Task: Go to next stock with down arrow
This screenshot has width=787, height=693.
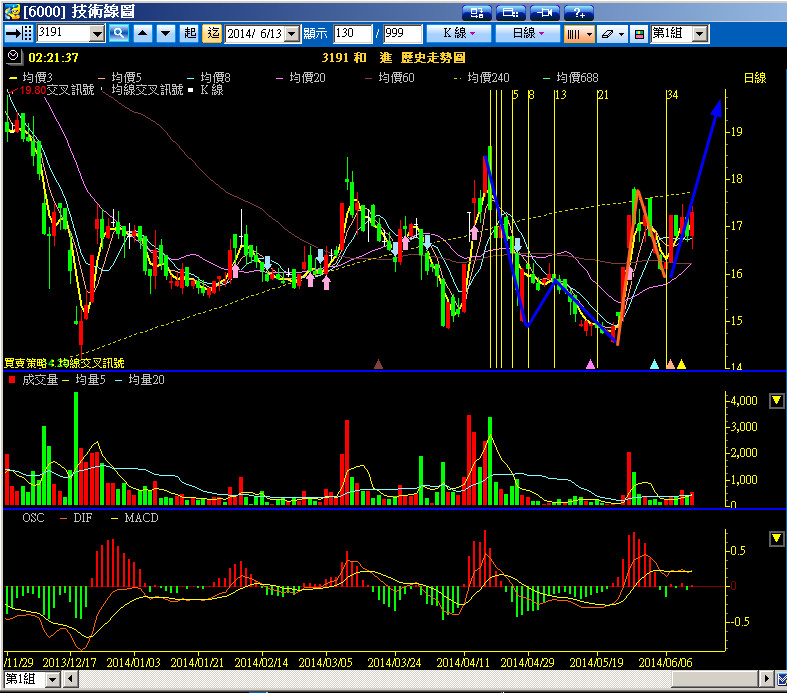Action: pyautogui.click(x=166, y=34)
